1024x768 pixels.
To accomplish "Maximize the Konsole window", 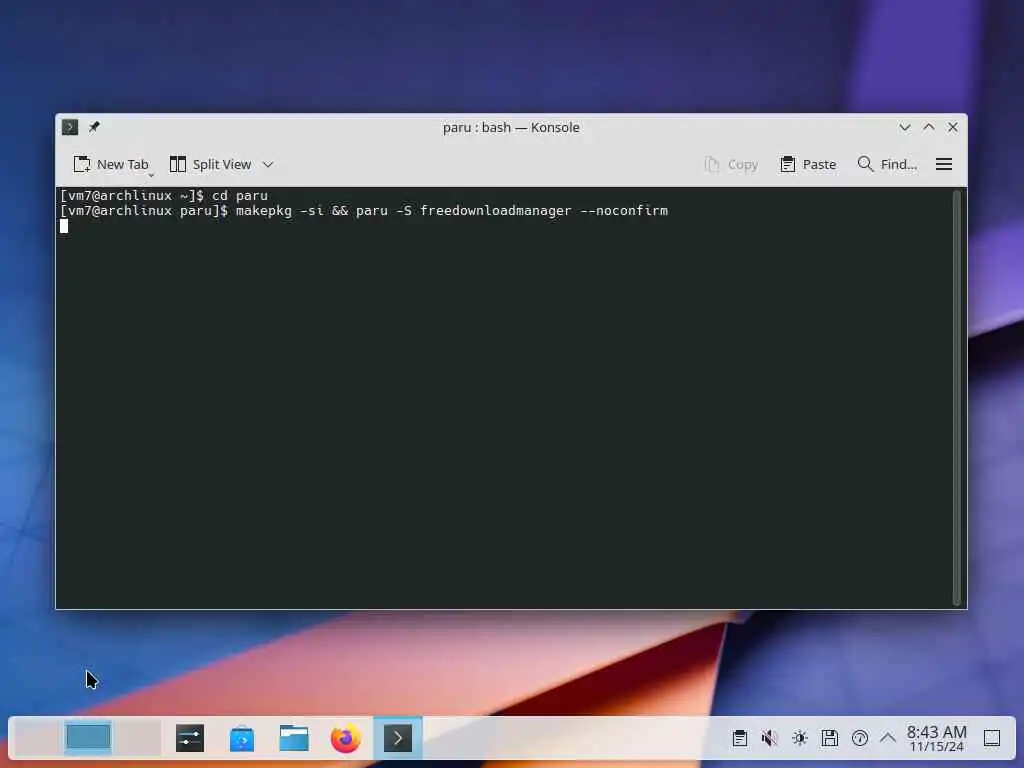I will tap(929, 127).
